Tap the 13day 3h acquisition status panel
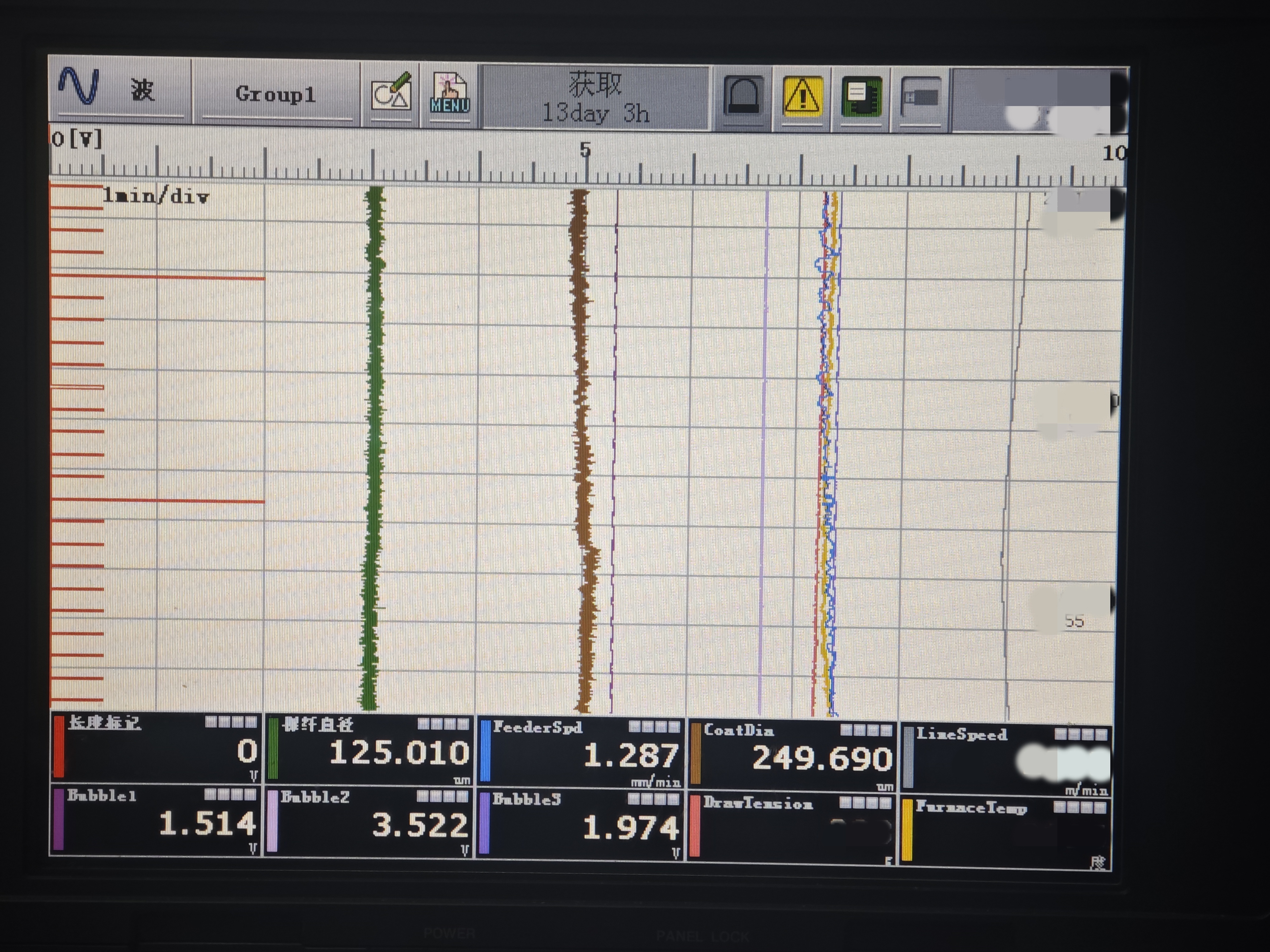The width and height of the screenshot is (1270, 952). 595,98
